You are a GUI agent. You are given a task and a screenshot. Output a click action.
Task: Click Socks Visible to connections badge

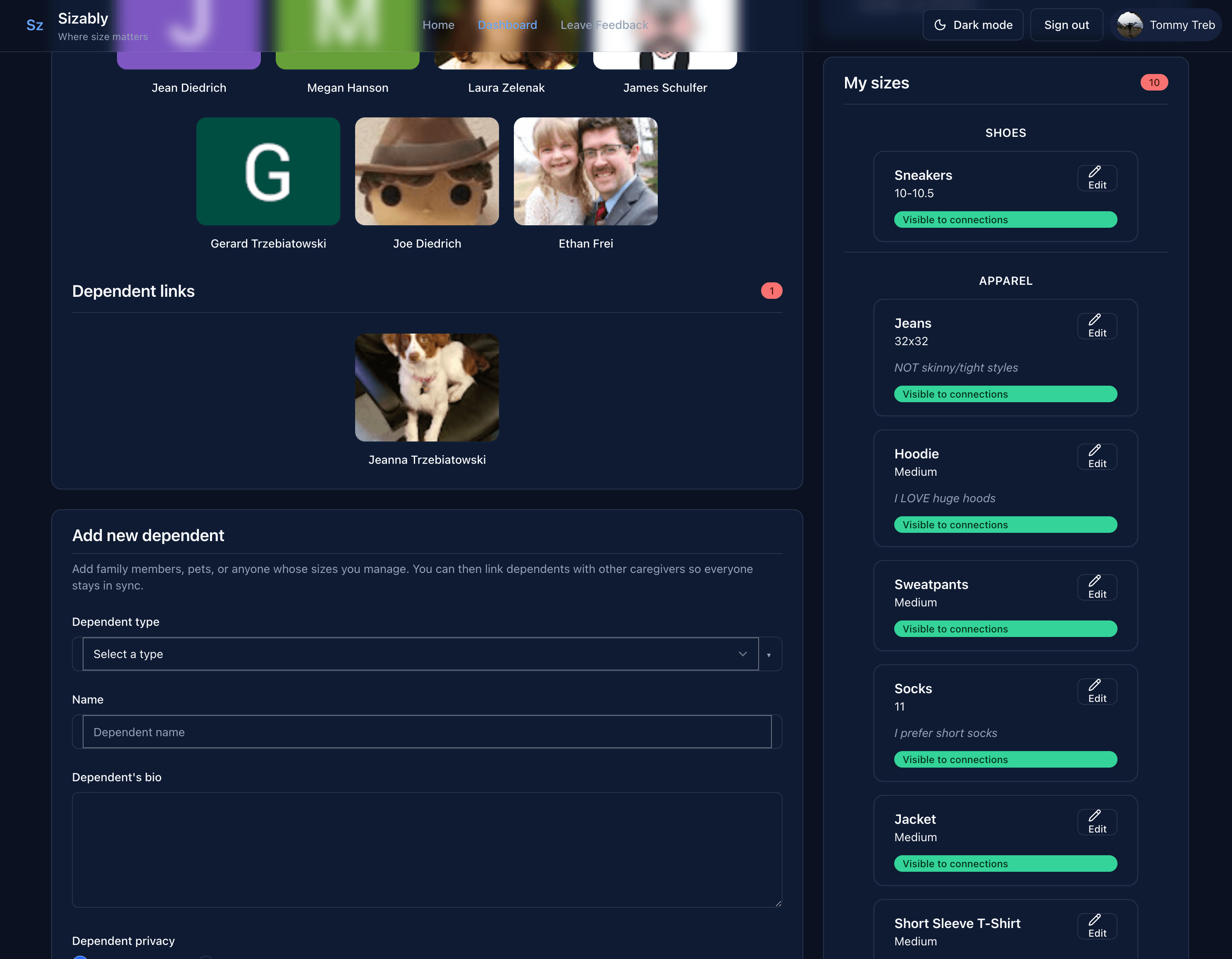(1005, 759)
